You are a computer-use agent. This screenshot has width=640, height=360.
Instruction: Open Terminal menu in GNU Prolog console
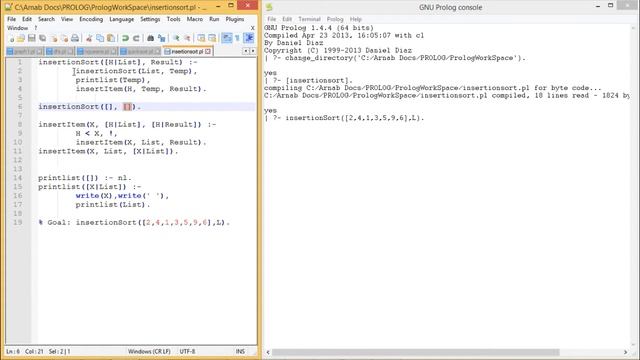[309, 19]
